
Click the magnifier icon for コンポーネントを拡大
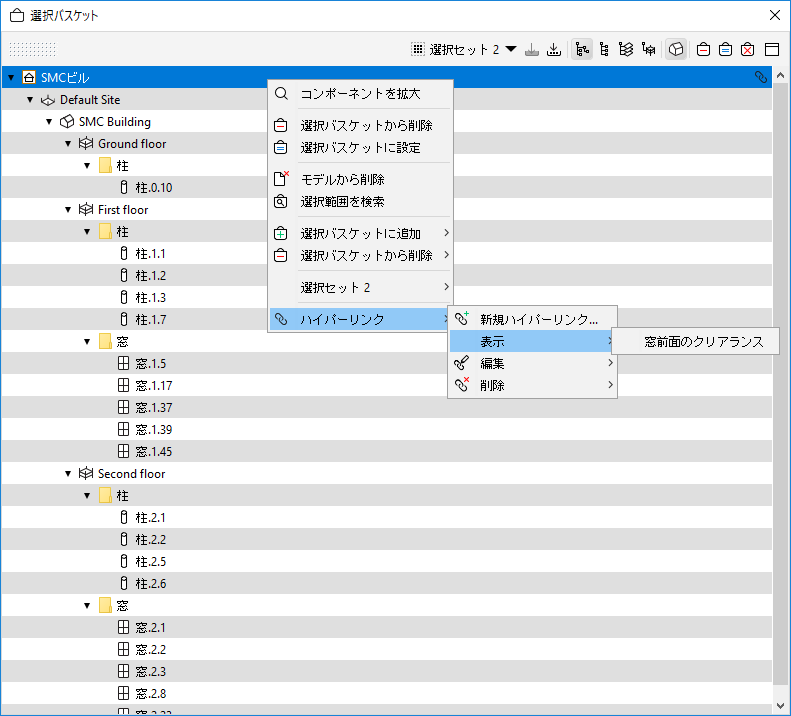[281, 93]
